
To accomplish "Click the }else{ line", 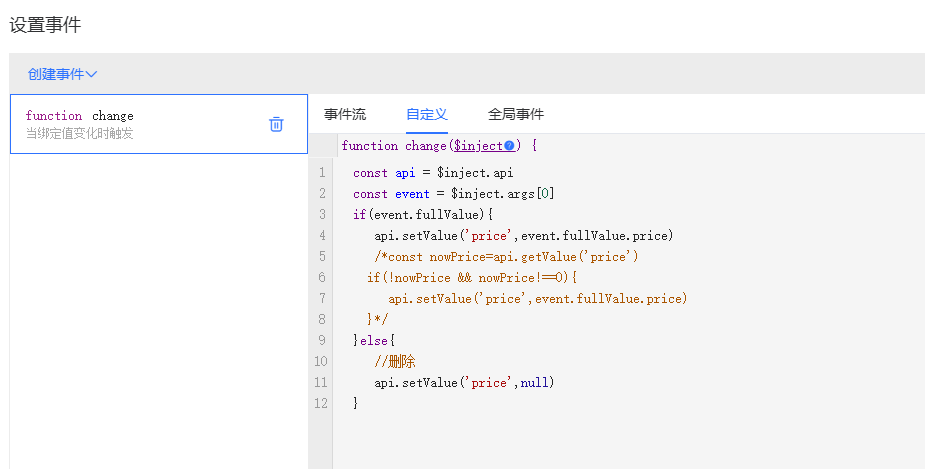I will click(x=374, y=340).
